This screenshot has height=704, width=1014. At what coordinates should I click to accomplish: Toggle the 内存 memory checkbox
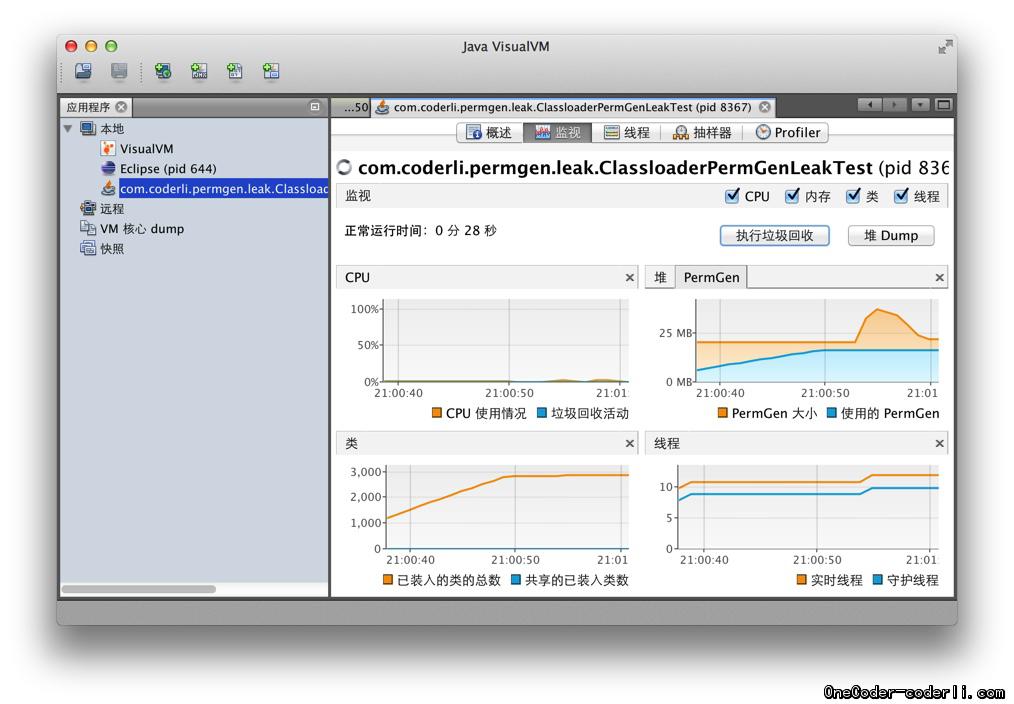tap(793, 196)
